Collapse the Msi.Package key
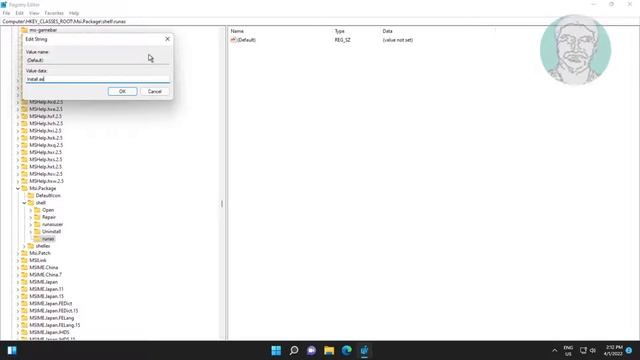640x360 pixels. click(18, 189)
